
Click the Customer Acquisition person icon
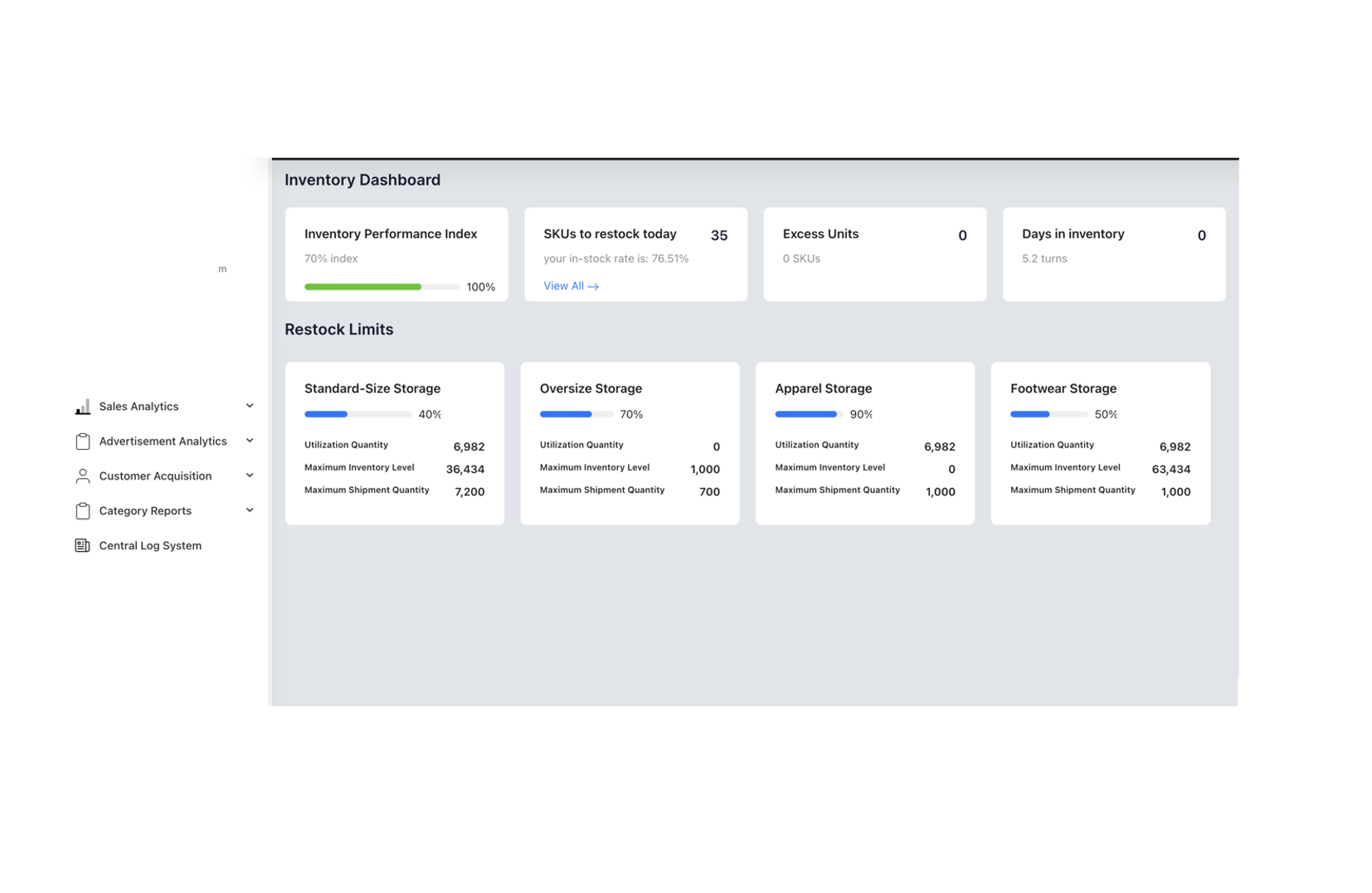[82, 476]
